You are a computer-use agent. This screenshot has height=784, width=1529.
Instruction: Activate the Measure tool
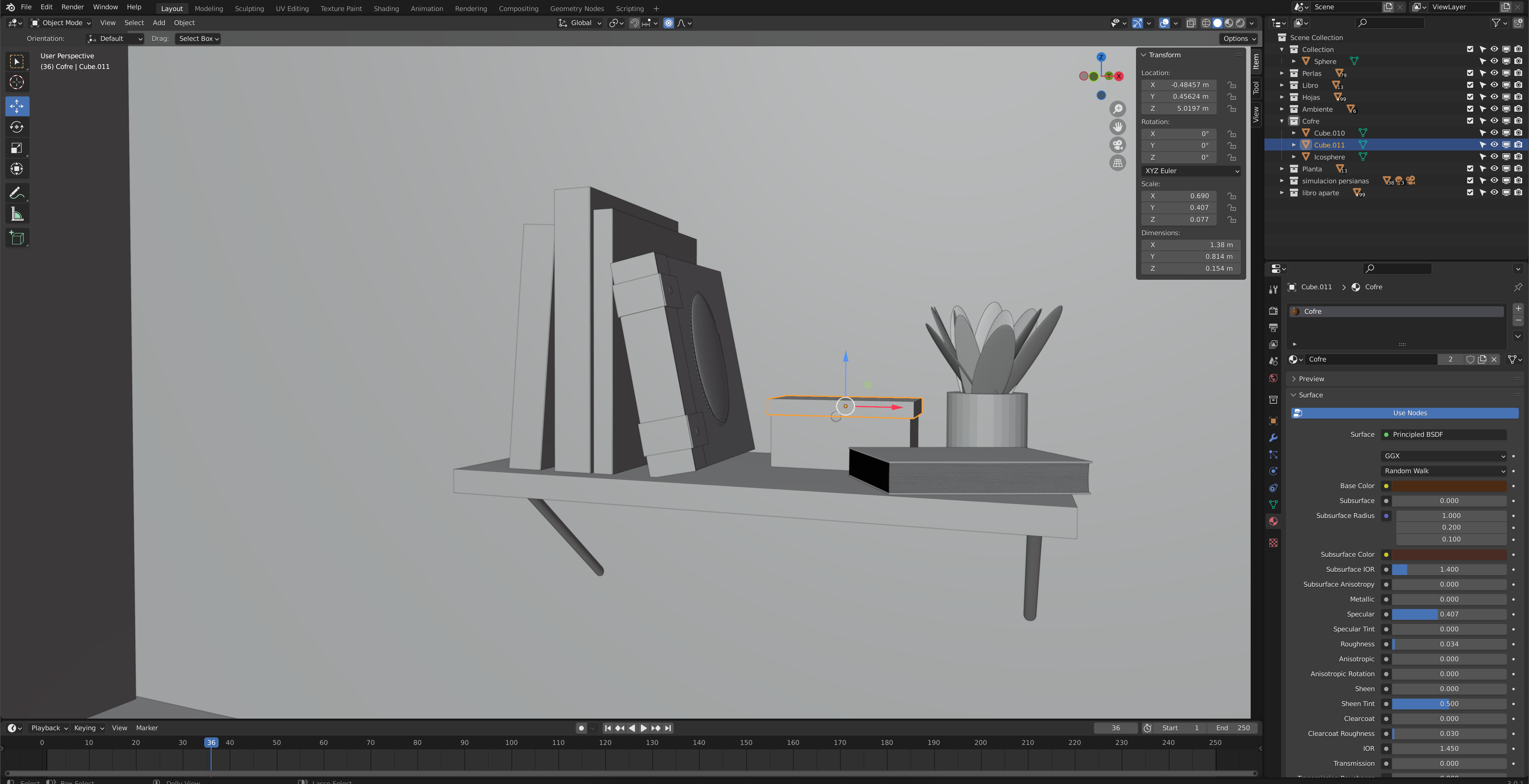tap(17, 214)
